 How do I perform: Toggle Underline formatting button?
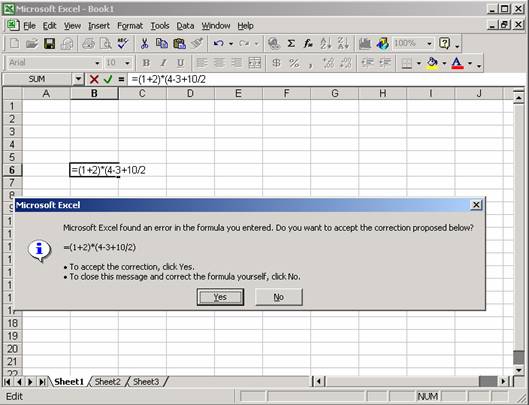180,63
